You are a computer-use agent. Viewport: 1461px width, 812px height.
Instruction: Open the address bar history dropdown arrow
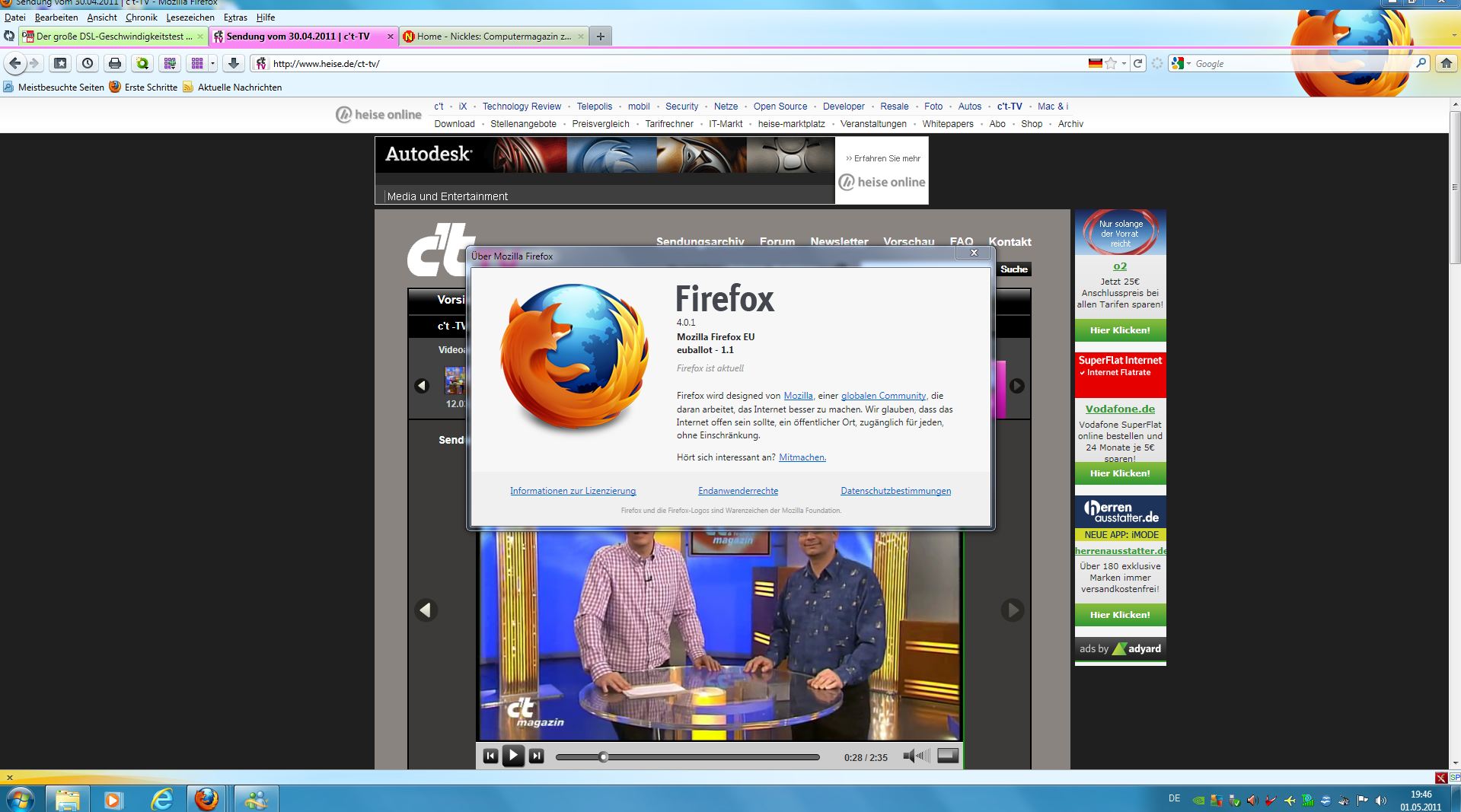click(1124, 63)
